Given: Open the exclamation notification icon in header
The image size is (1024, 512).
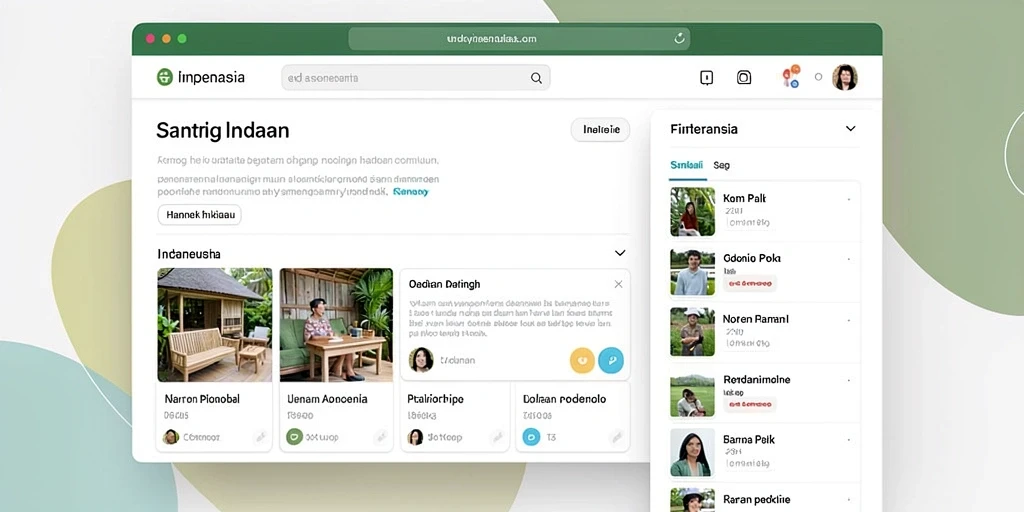Looking at the screenshot, I should [706, 78].
